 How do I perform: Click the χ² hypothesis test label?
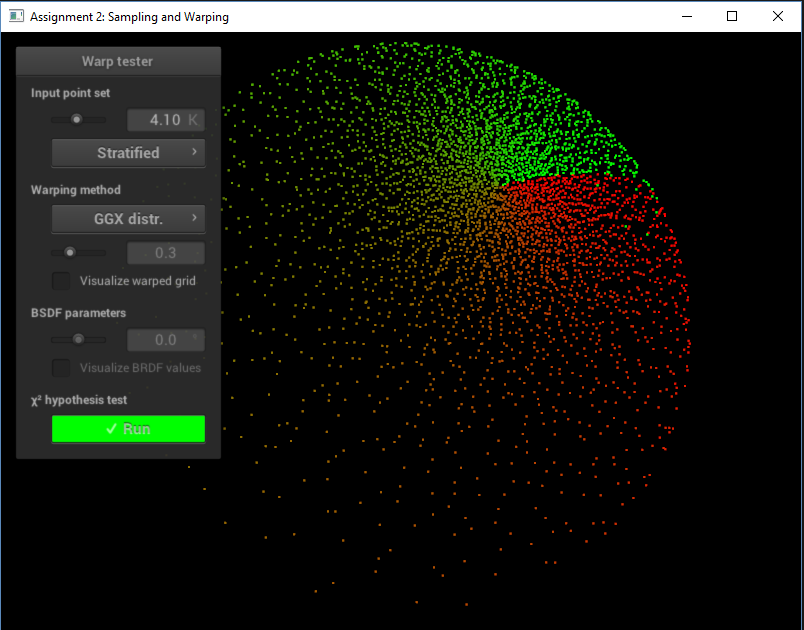click(x=79, y=400)
